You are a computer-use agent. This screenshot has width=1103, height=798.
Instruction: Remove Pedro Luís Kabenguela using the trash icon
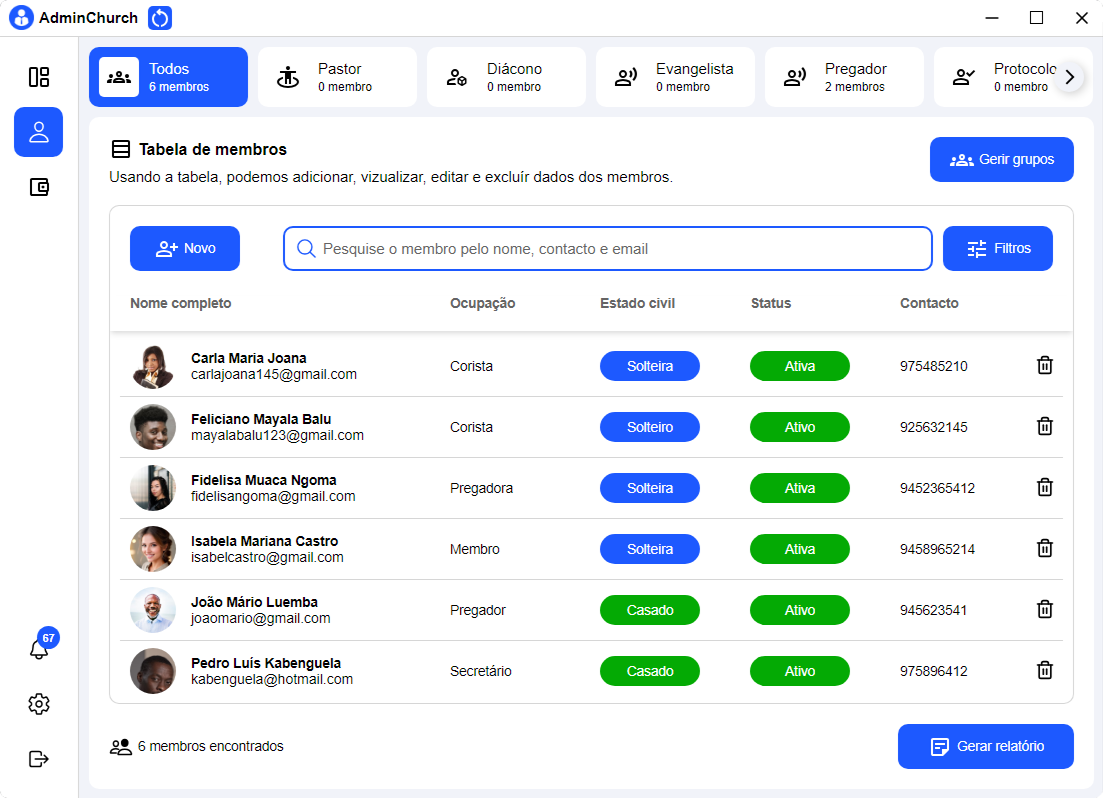pos(1044,671)
